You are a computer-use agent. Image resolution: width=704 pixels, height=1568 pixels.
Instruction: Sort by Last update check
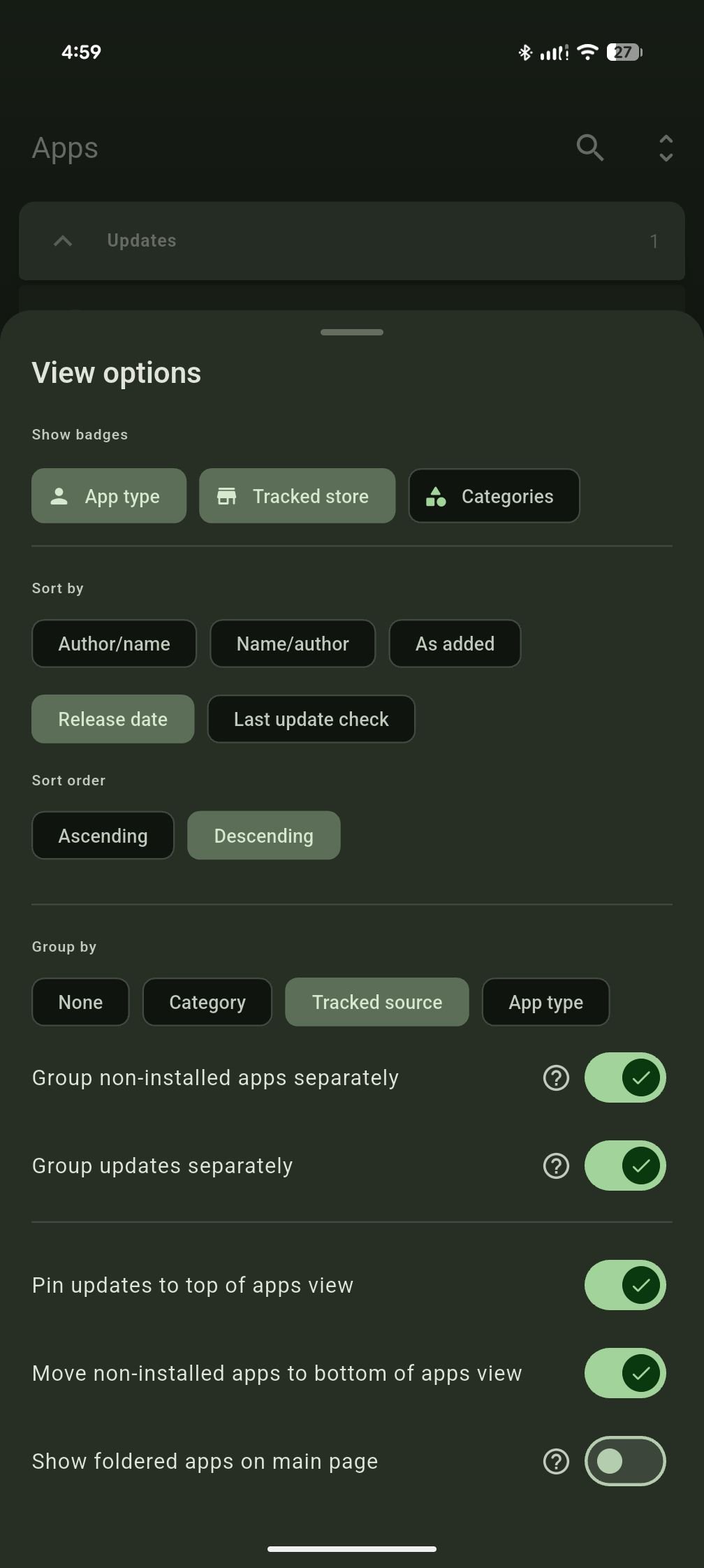click(311, 719)
